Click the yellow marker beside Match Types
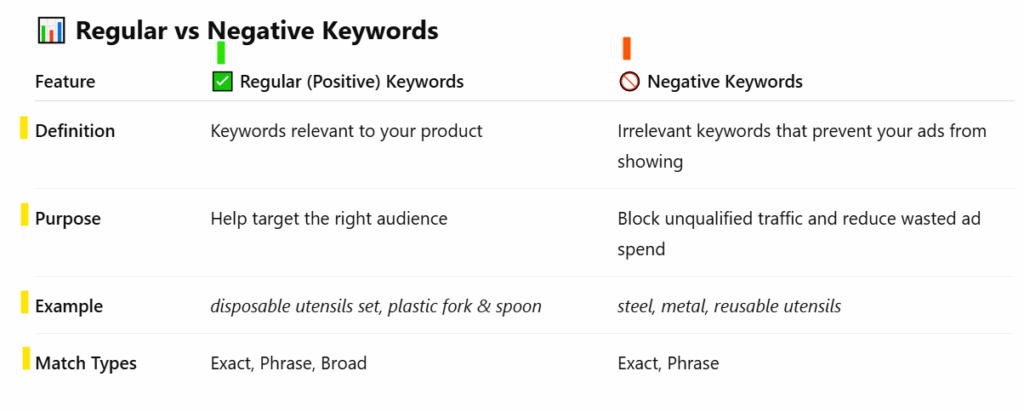Screen dimensions: 1024x411 point(26,358)
